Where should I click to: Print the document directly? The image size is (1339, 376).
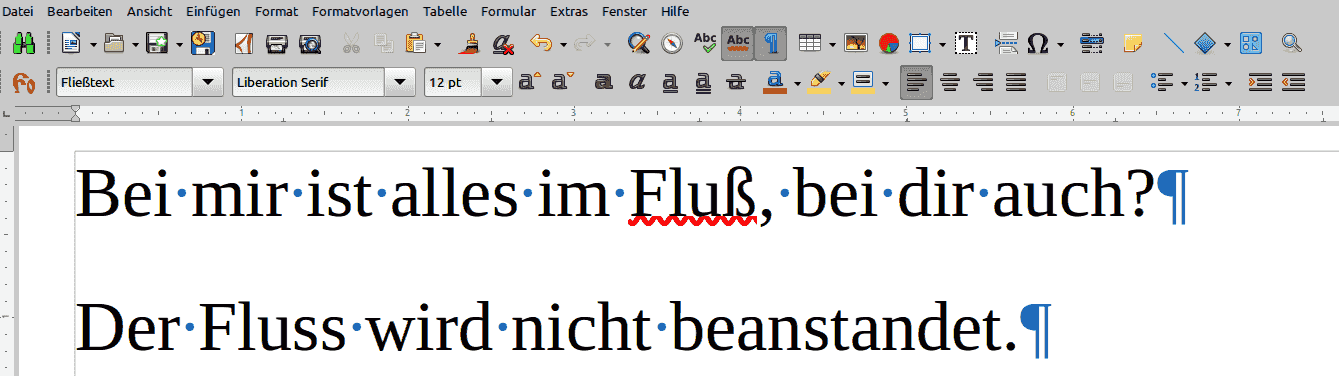[x=277, y=43]
